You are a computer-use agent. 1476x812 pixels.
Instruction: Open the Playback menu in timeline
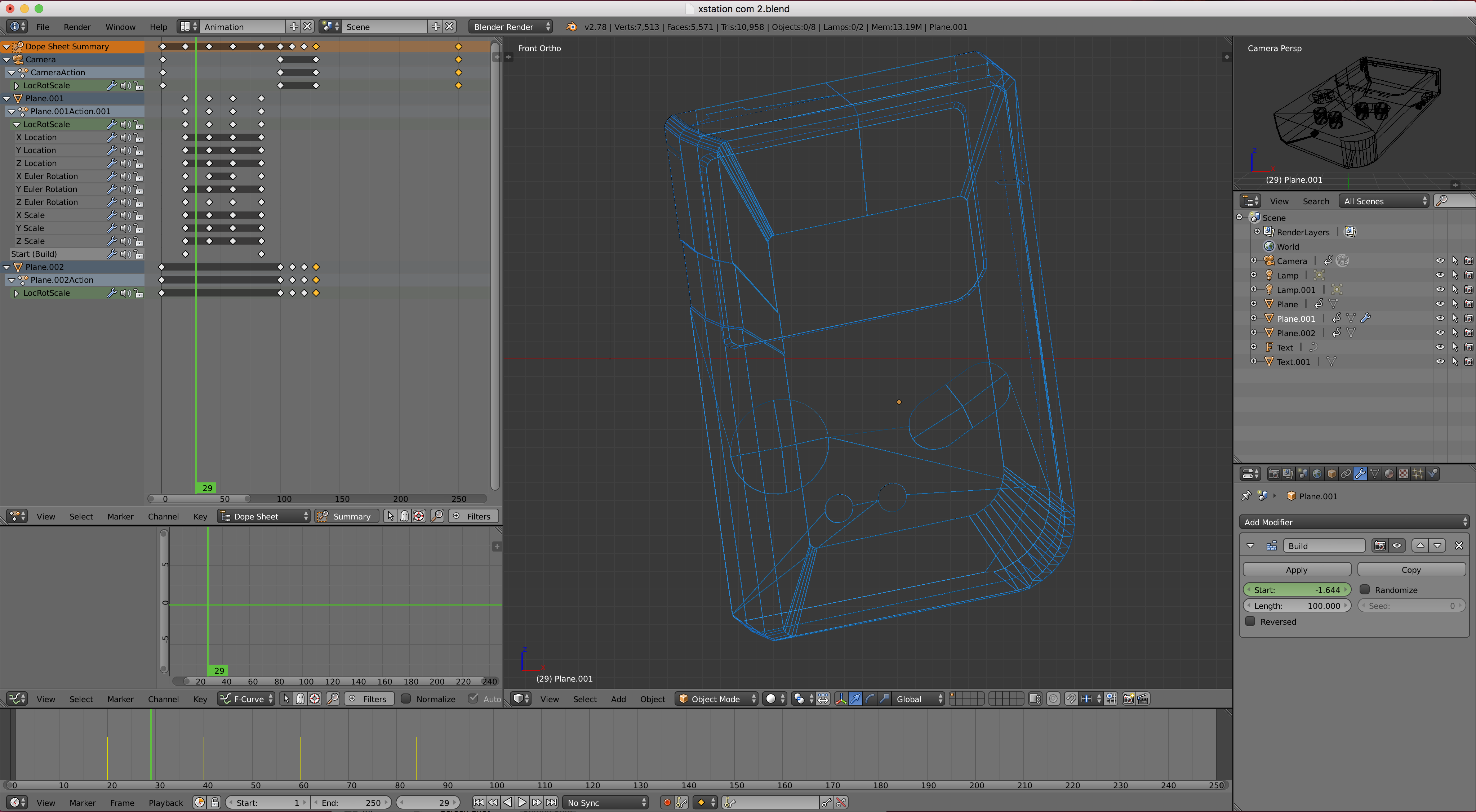coord(166,803)
